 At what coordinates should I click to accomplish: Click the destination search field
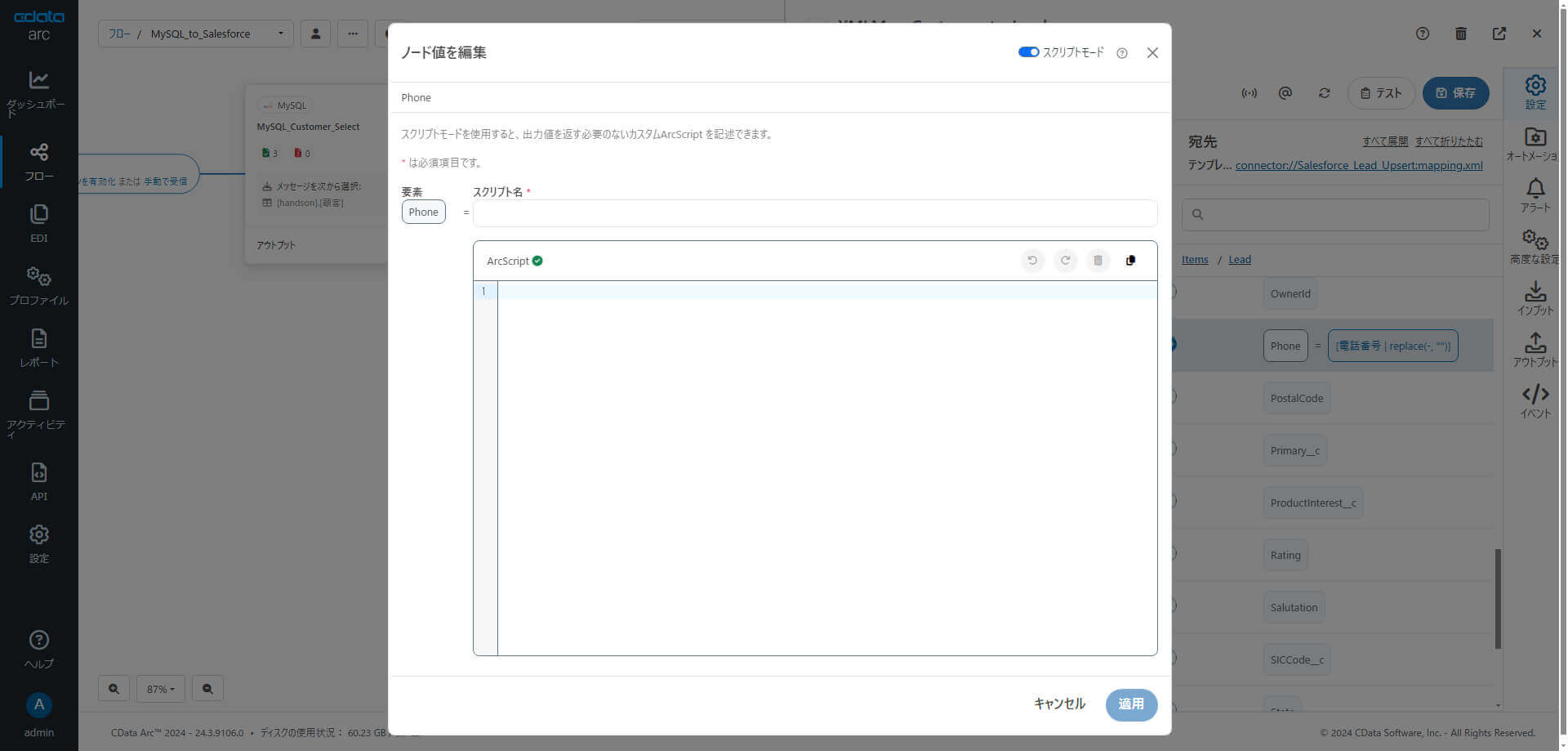coord(1335,215)
